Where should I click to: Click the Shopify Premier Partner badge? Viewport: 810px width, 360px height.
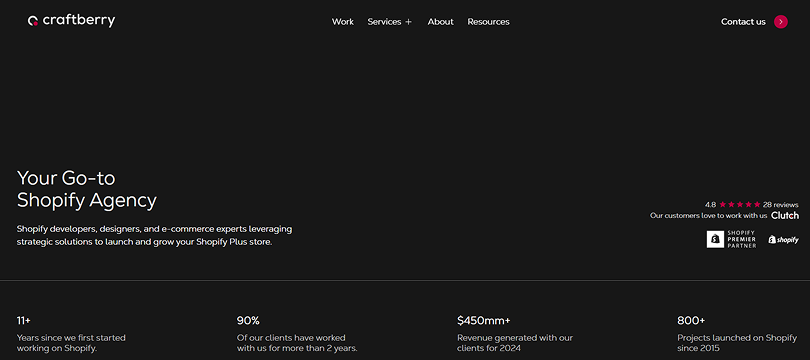pos(731,239)
